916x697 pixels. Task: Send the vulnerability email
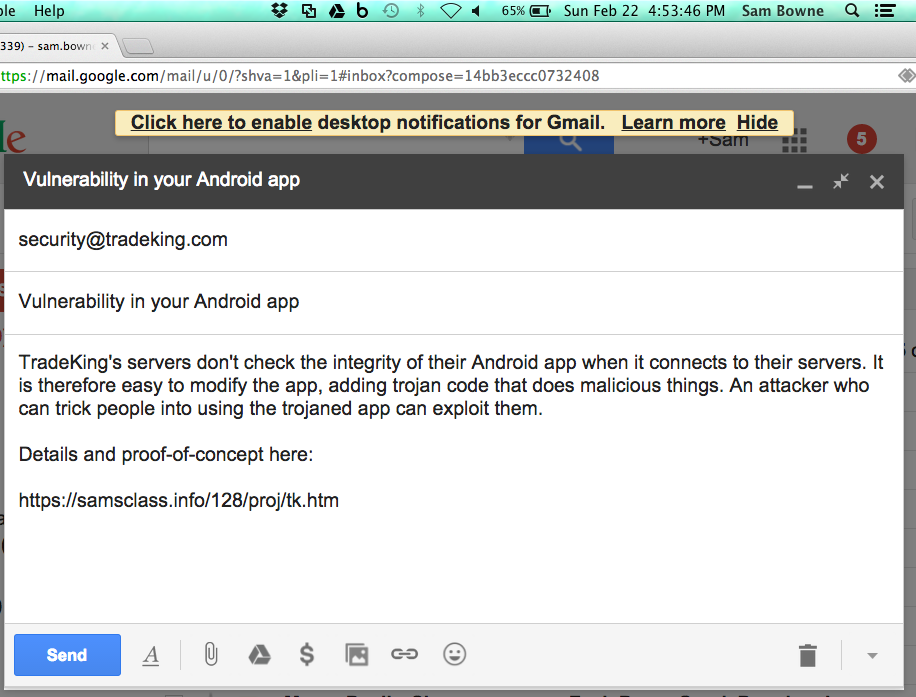(x=67, y=654)
